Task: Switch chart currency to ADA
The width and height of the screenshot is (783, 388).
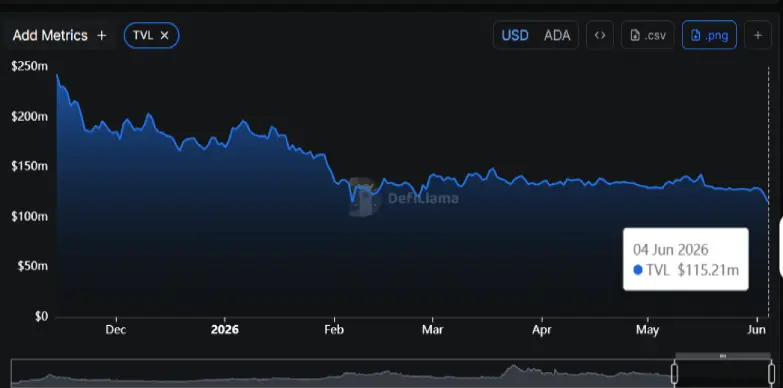Action: pos(557,35)
